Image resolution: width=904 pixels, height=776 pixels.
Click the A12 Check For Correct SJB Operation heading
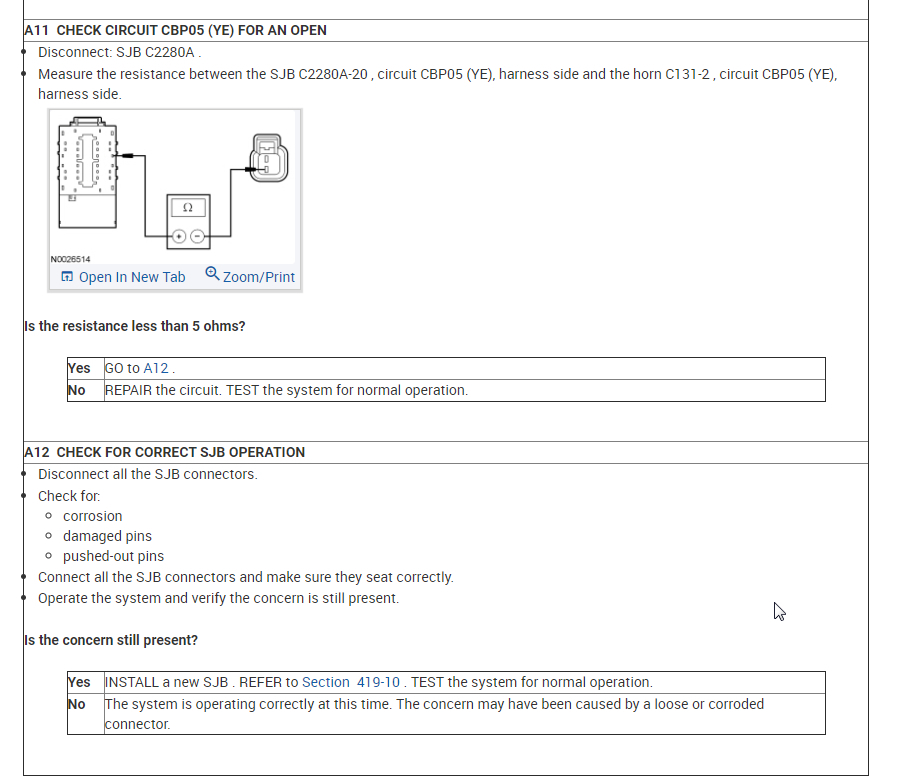pyautogui.click(x=165, y=452)
